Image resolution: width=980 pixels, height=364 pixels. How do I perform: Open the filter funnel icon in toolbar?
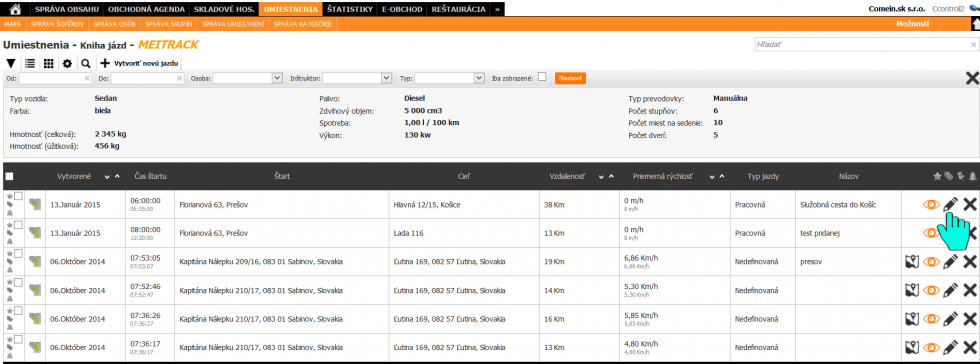pos(11,64)
